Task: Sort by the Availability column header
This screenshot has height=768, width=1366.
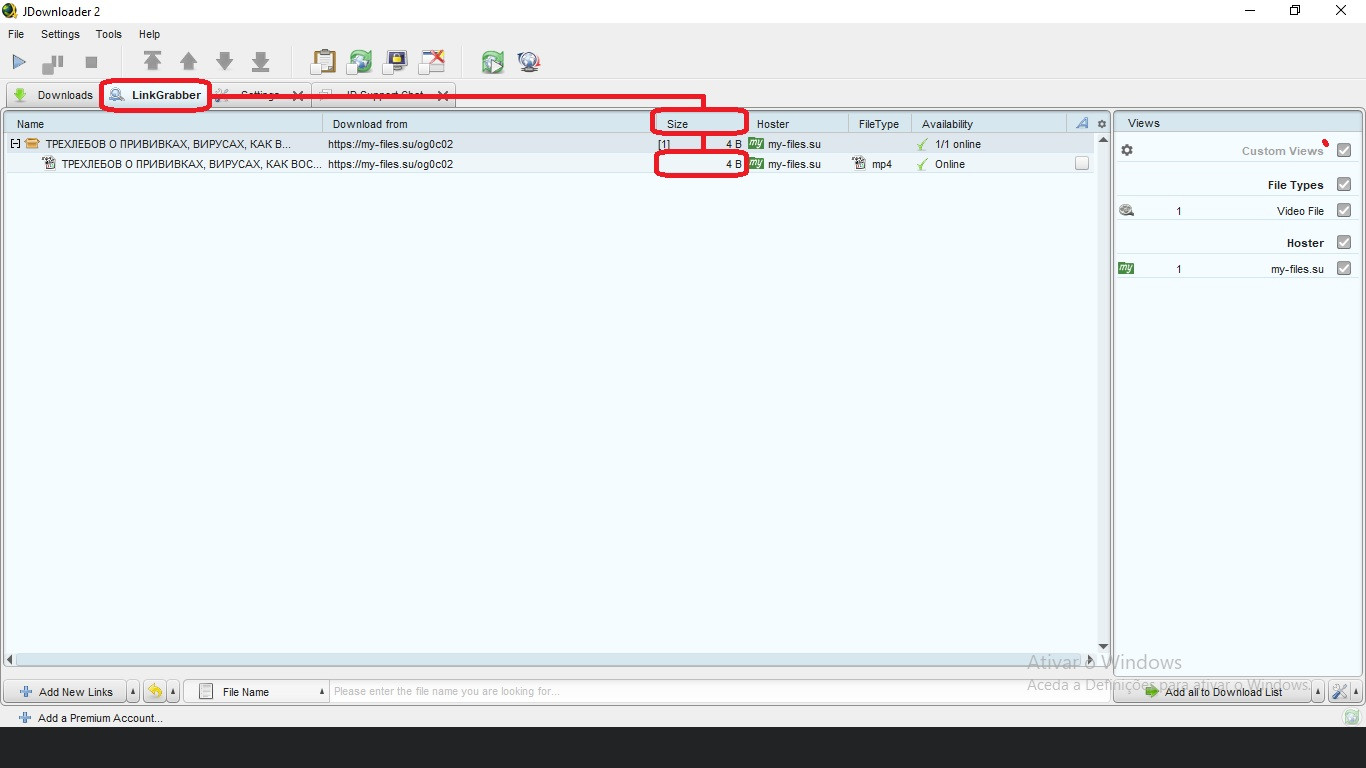Action: point(988,124)
